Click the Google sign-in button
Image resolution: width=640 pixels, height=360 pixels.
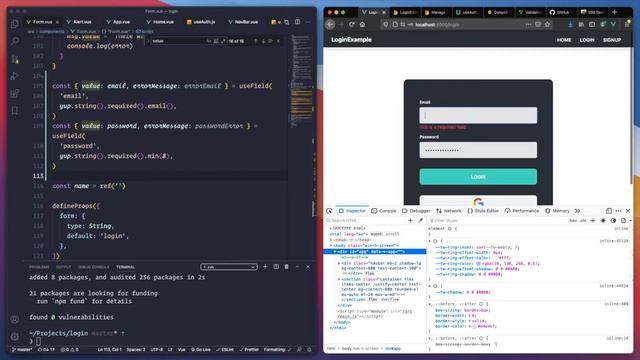coord(478,201)
